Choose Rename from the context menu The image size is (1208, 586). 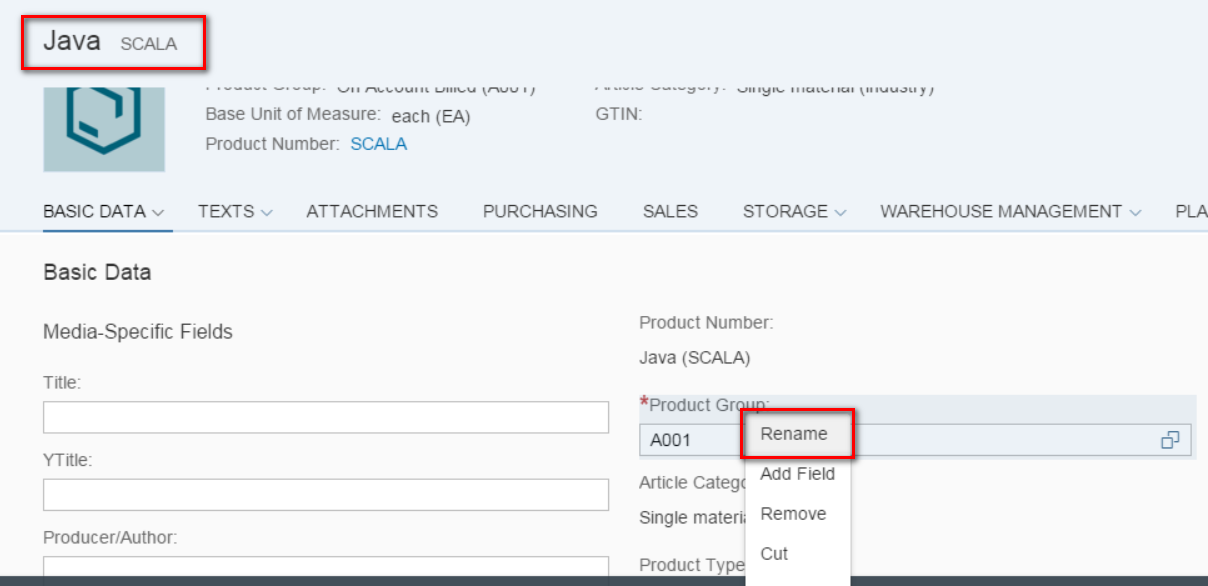(x=794, y=434)
